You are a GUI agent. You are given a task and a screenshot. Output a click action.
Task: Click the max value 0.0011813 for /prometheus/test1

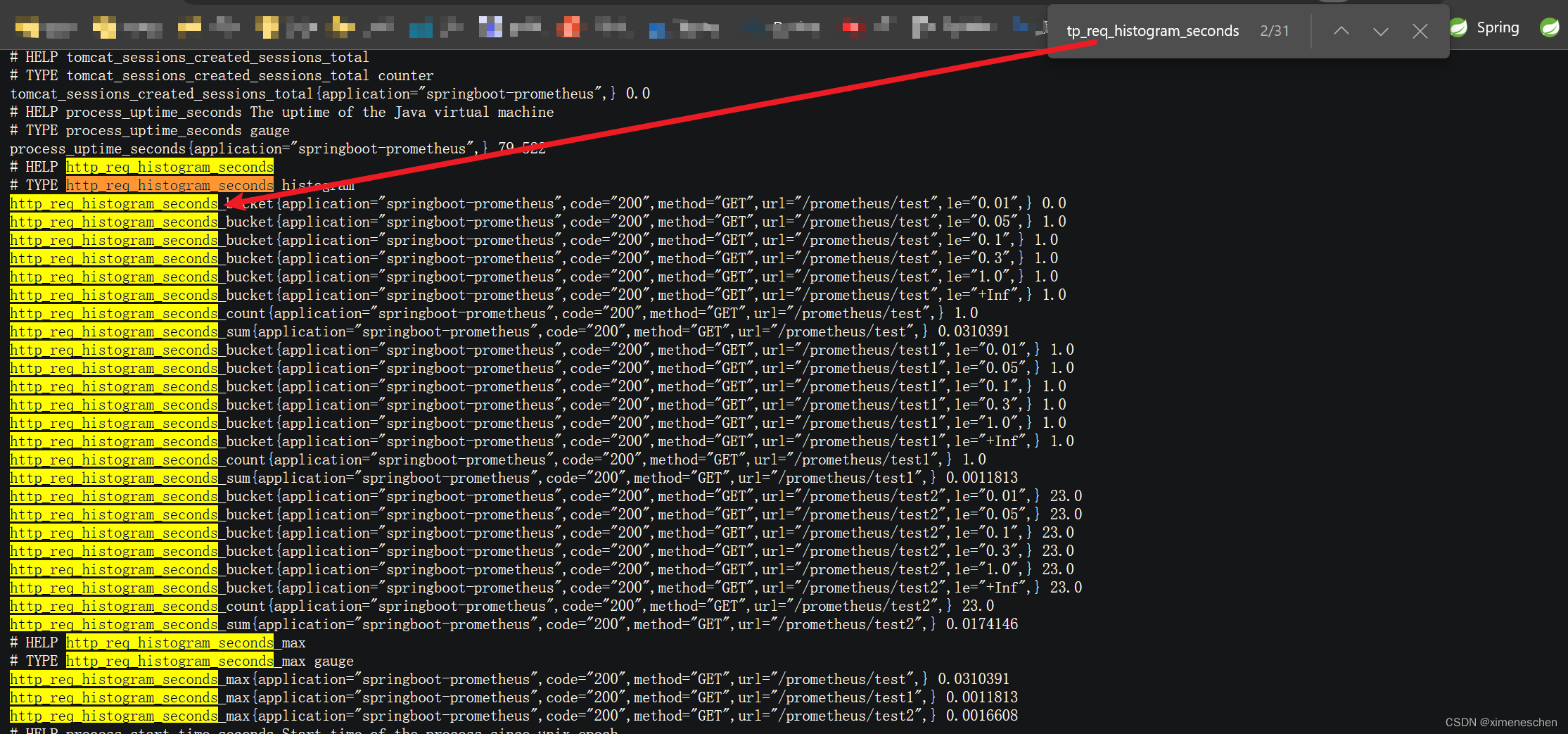(x=982, y=697)
